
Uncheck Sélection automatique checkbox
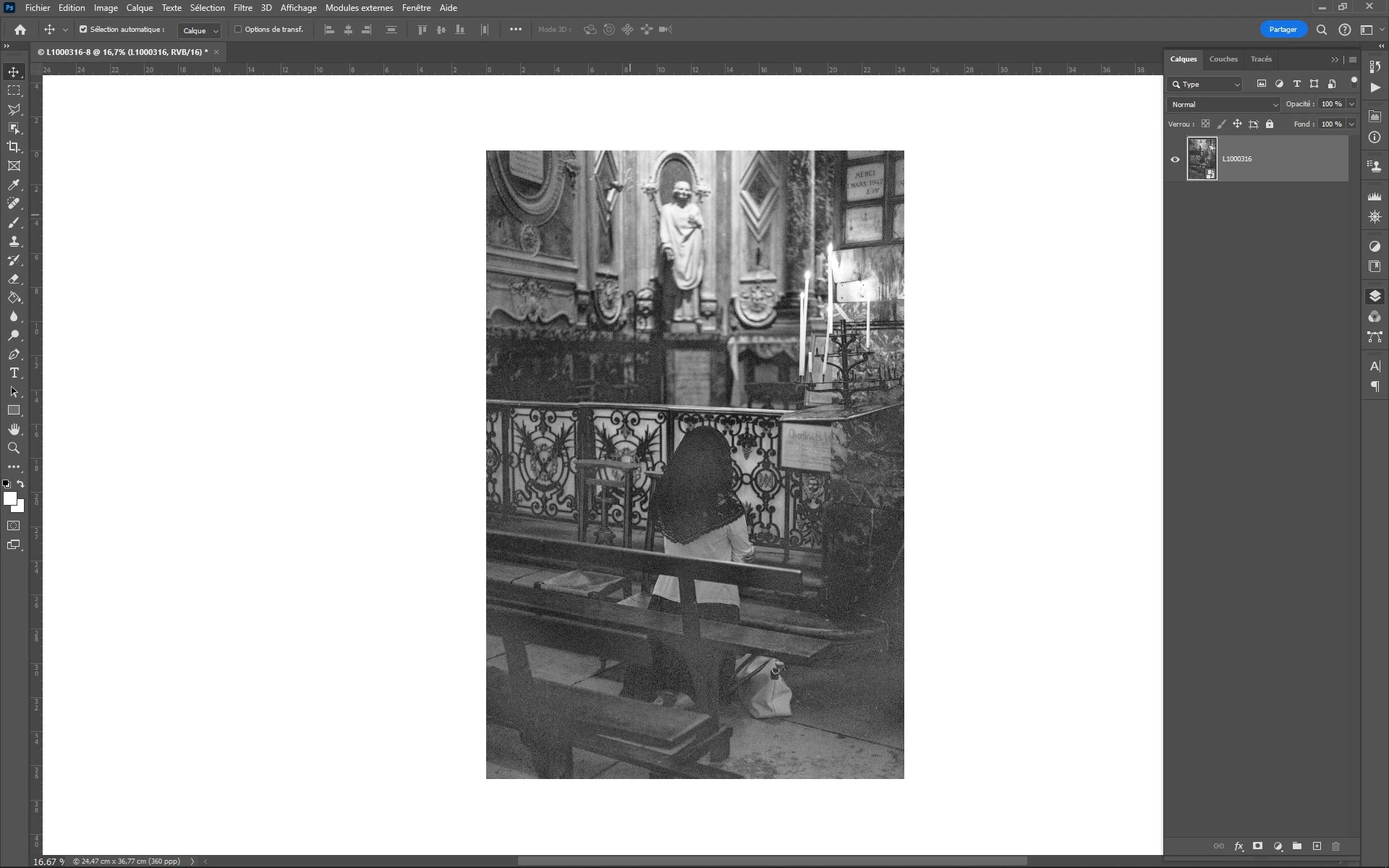[x=83, y=30]
